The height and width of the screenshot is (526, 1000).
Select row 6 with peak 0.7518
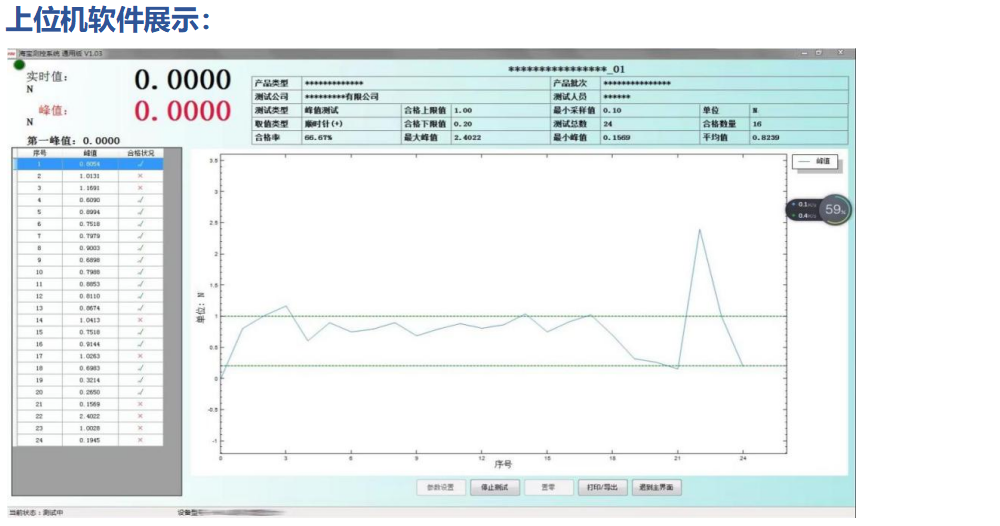(x=89, y=224)
